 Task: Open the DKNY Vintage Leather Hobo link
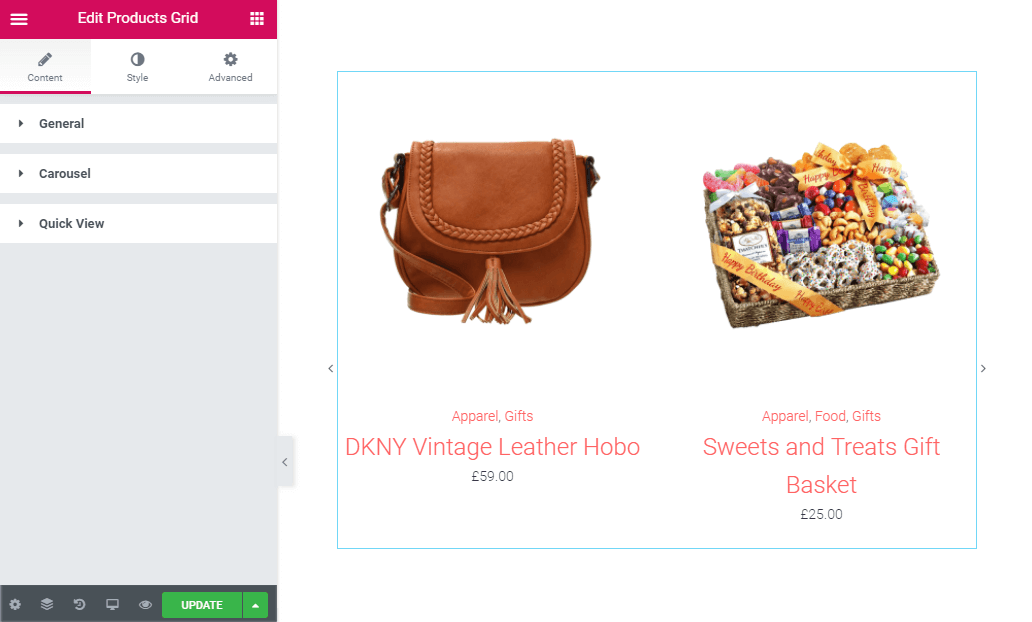coord(492,447)
